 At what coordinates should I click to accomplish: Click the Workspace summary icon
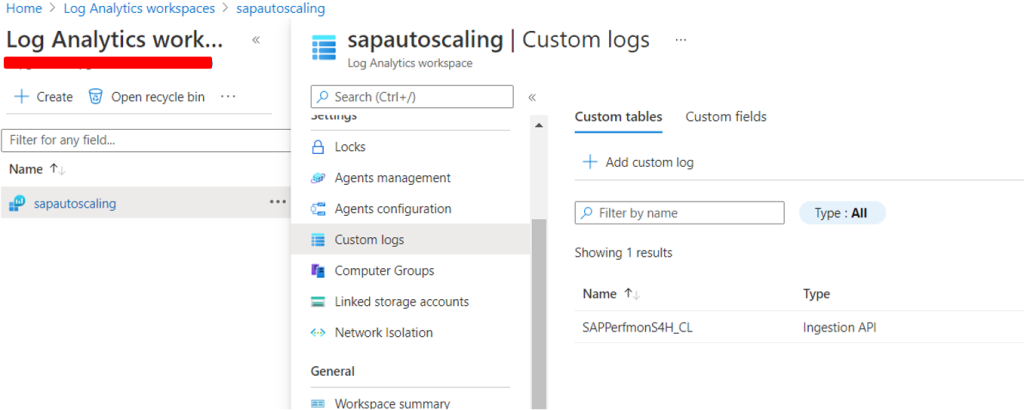point(318,403)
